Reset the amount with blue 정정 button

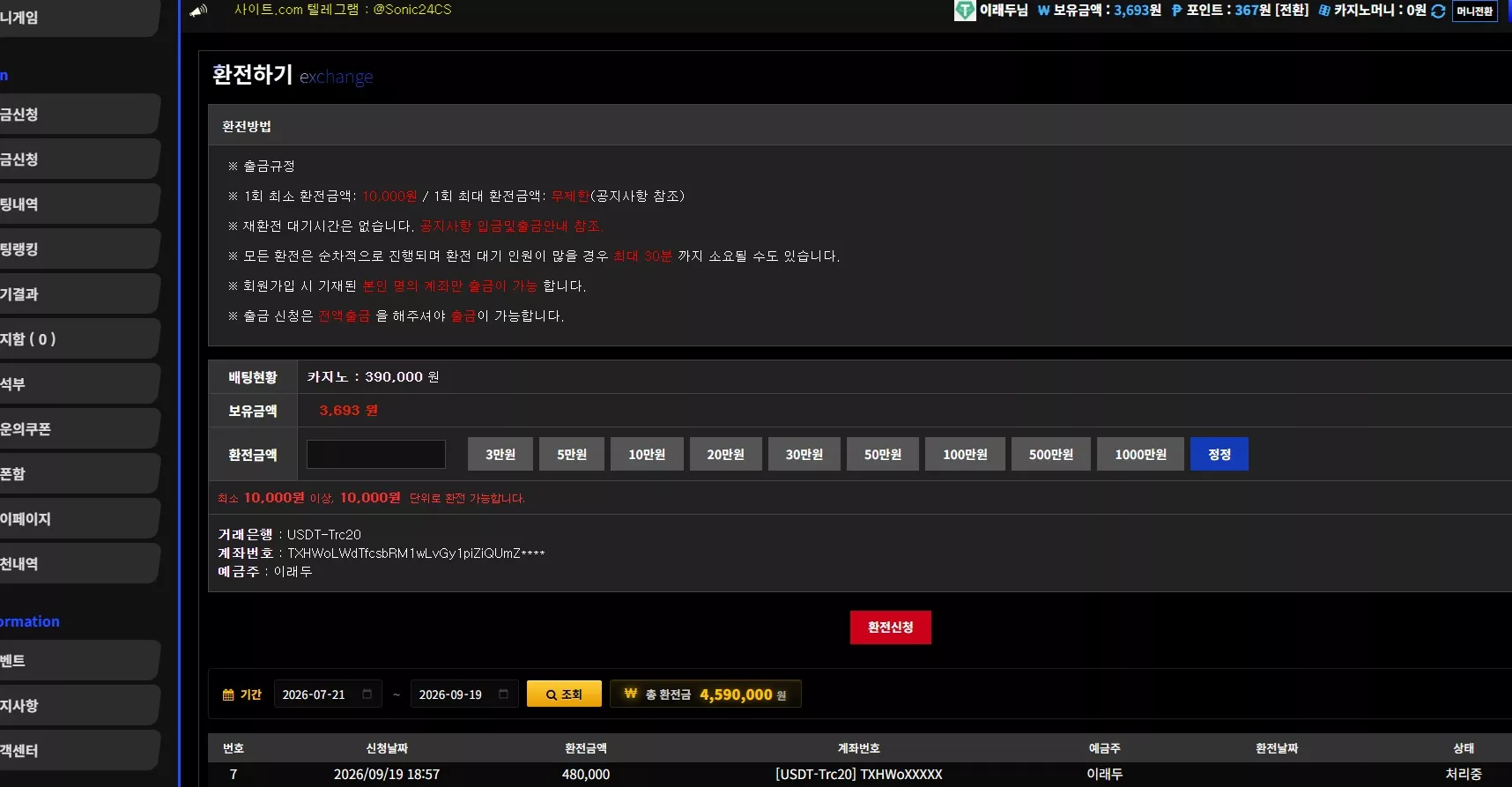click(x=1219, y=454)
